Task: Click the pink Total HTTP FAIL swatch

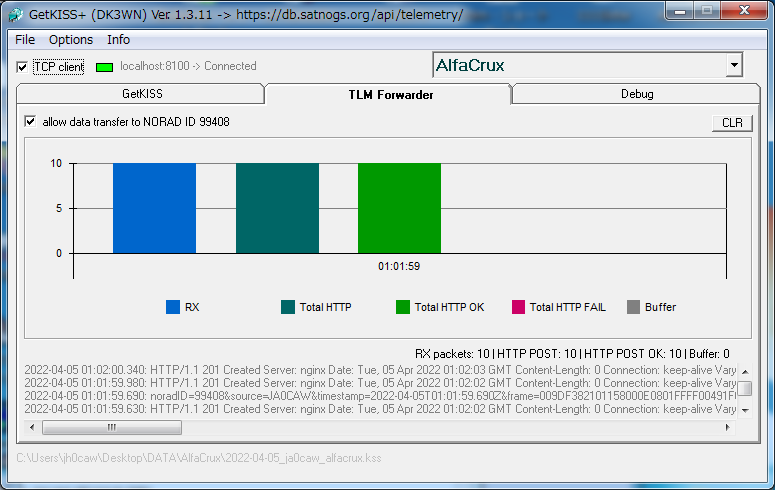Action: [x=518, y=307]
